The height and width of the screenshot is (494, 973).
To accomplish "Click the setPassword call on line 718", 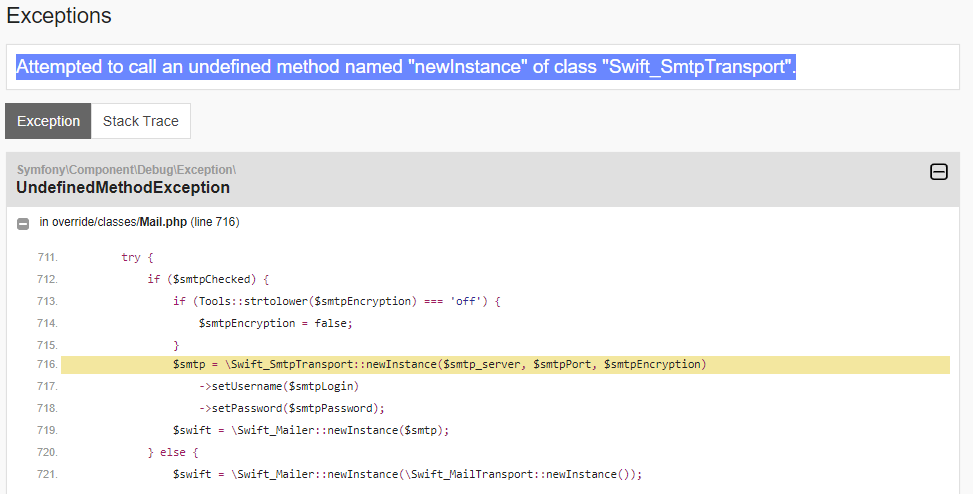I will (x=292, y=408).
